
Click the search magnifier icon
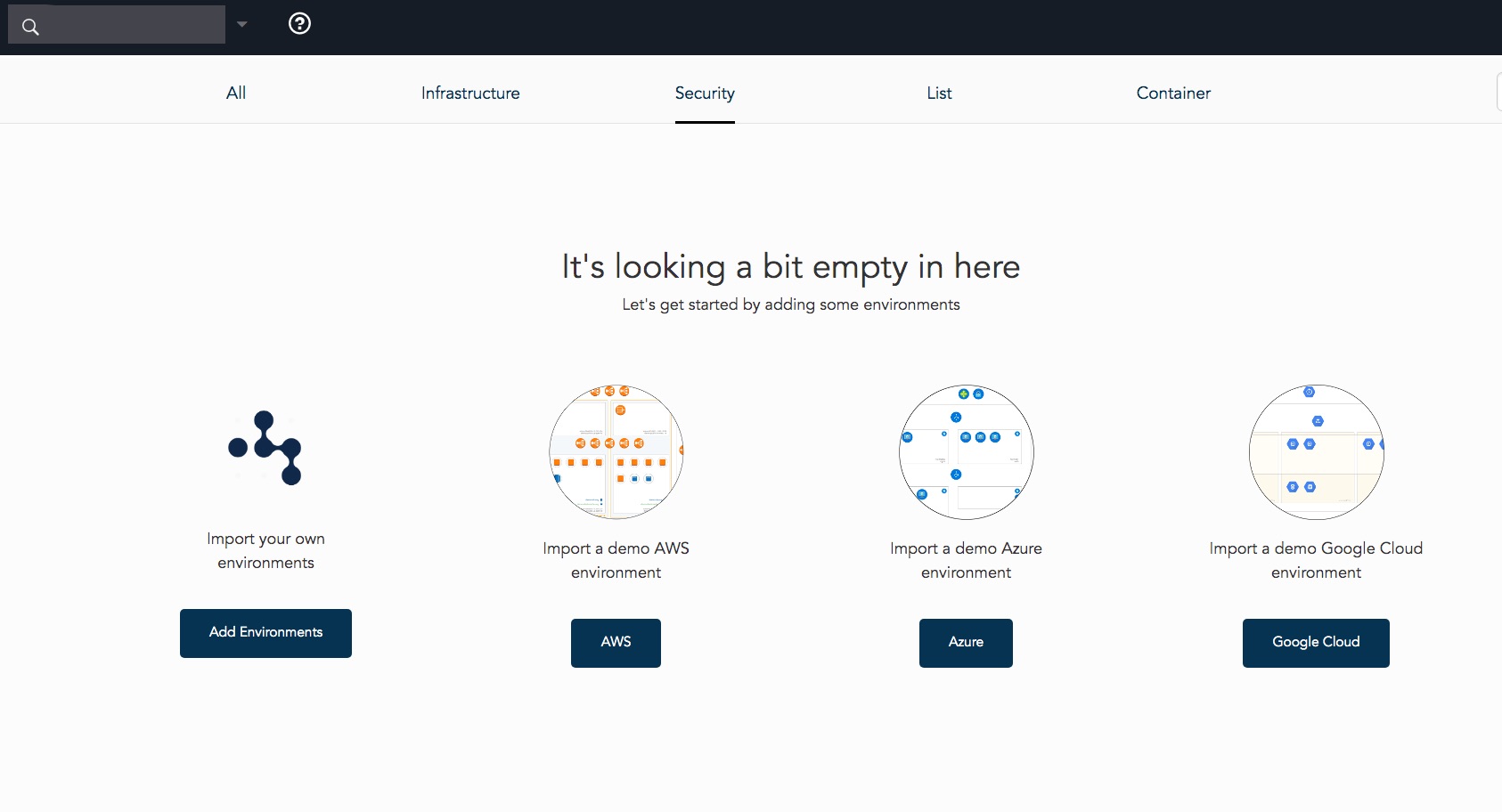[x=30, y=27]
